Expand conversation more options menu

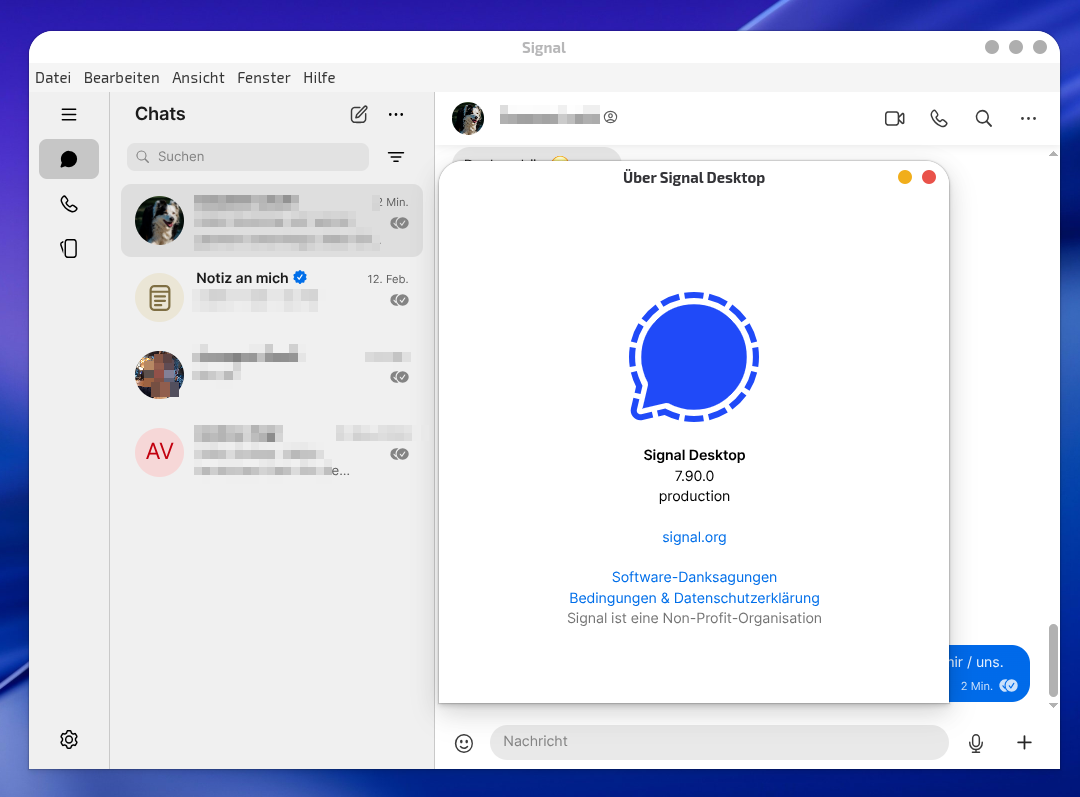(x=1028, y=118)
